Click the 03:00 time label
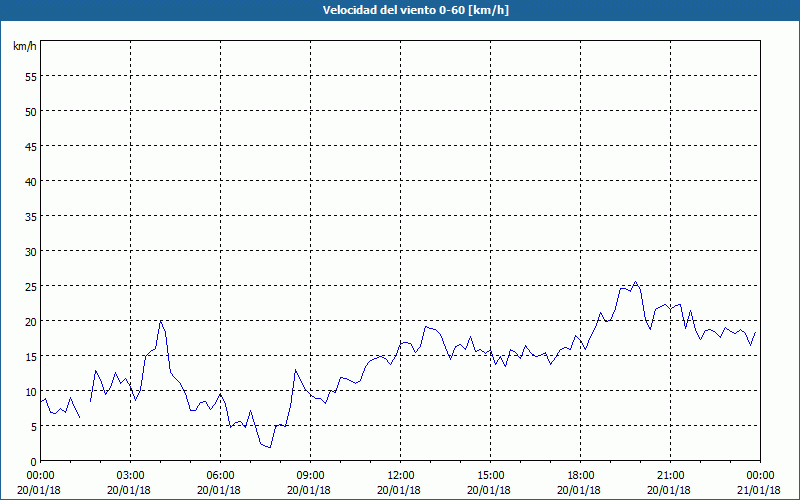The width and height of the screenshot is (800, 500). [x=131, y=476]
